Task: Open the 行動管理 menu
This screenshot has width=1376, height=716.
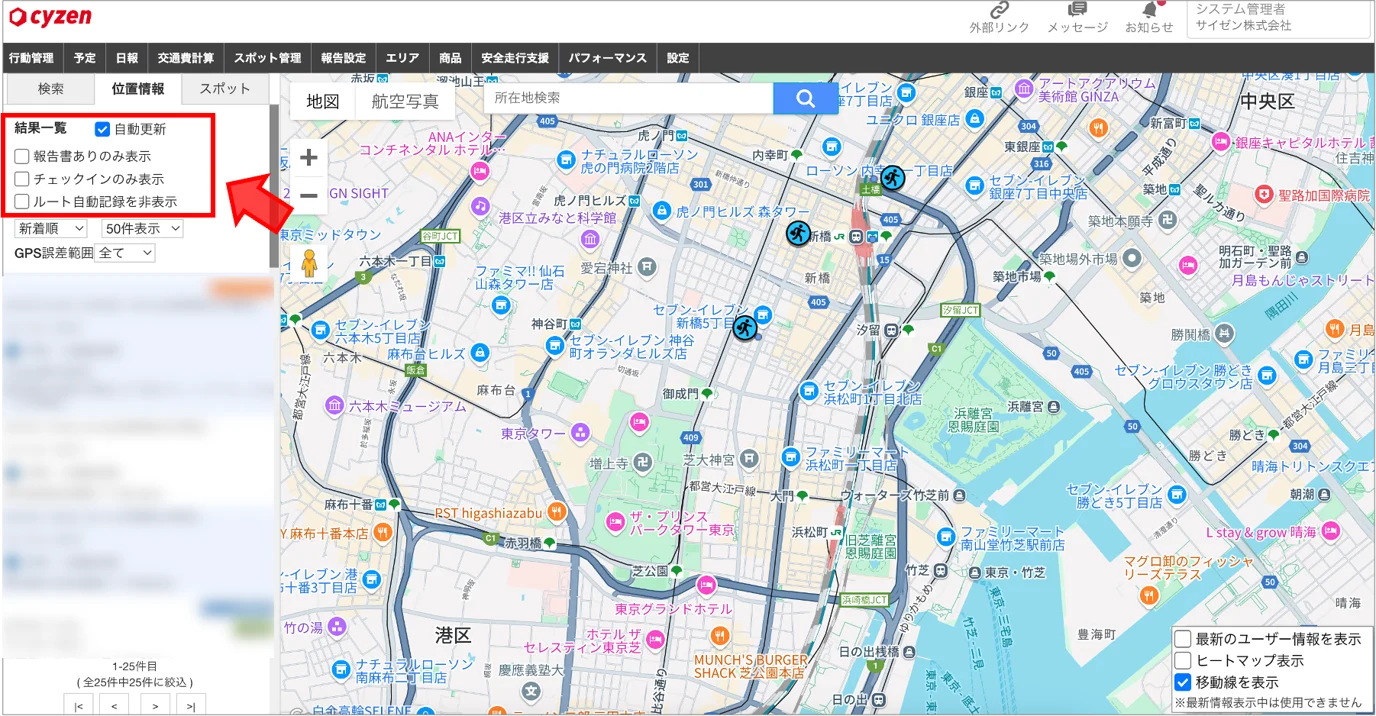Action: (33, 58)
